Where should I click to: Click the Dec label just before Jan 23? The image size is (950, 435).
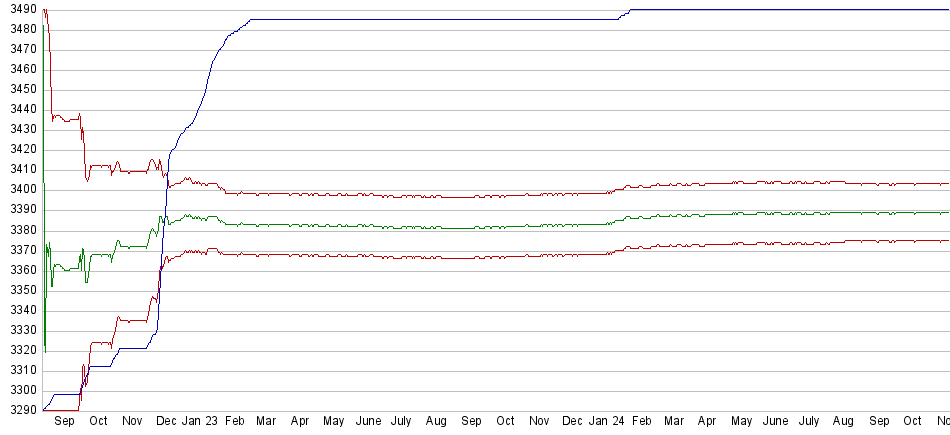166,422
